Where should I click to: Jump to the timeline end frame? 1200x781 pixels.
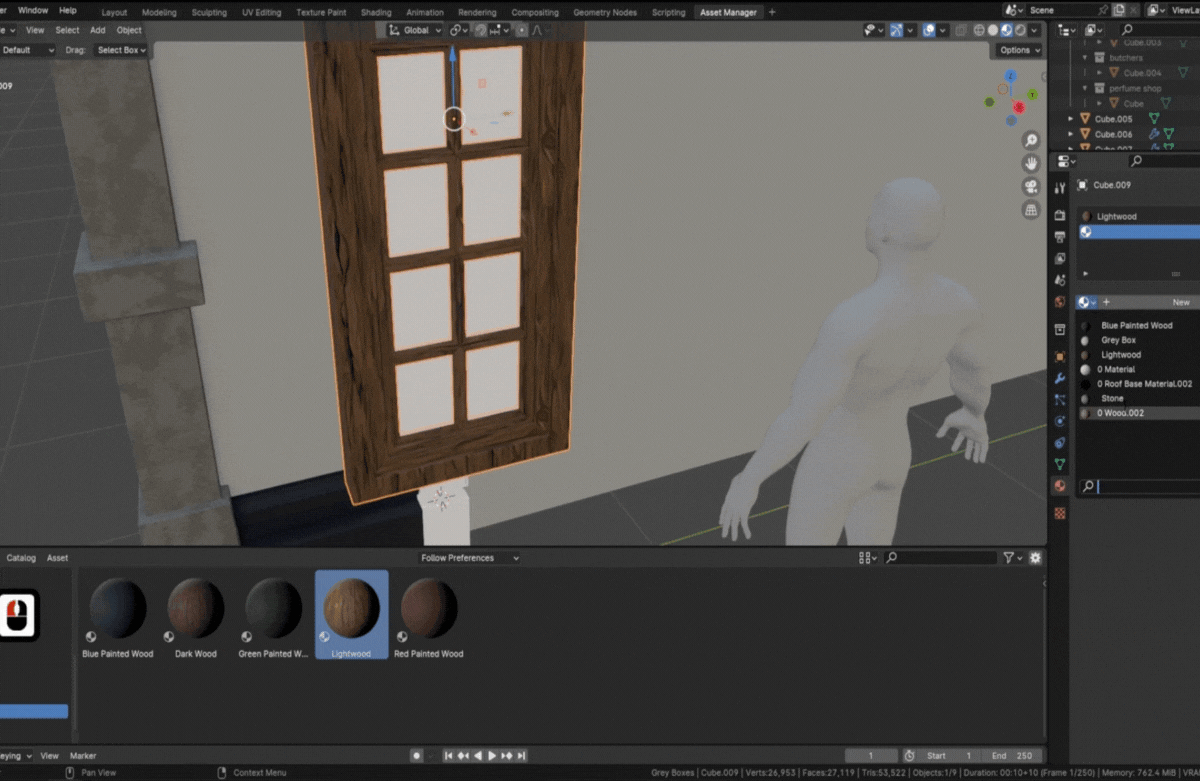pos(521,756)
